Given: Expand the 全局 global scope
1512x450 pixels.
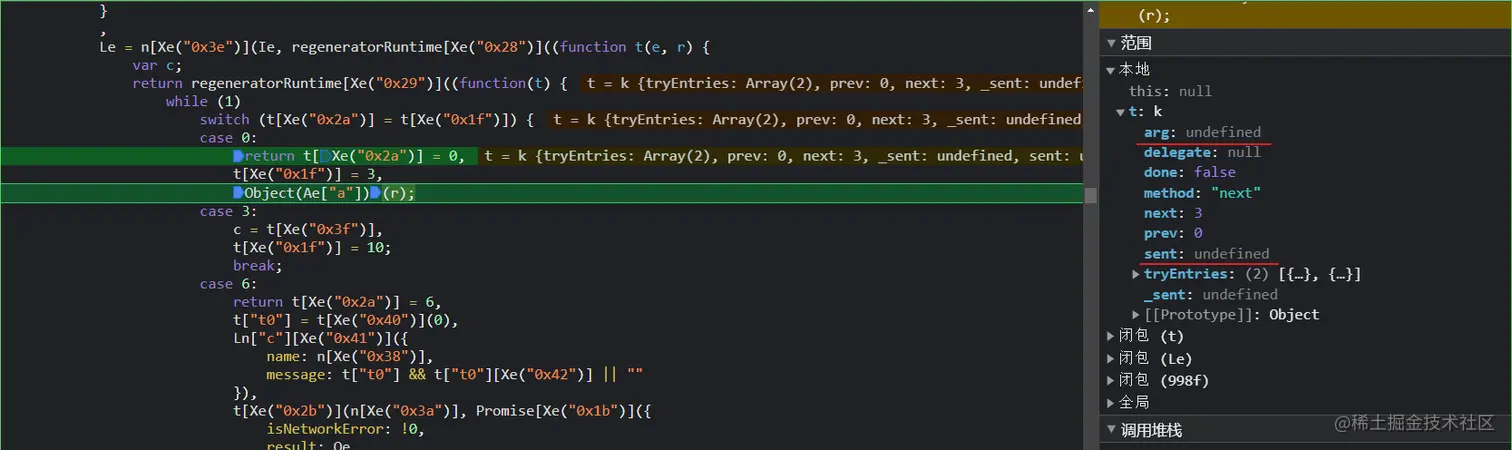Looking at the screenshot, I should 1112,402.
